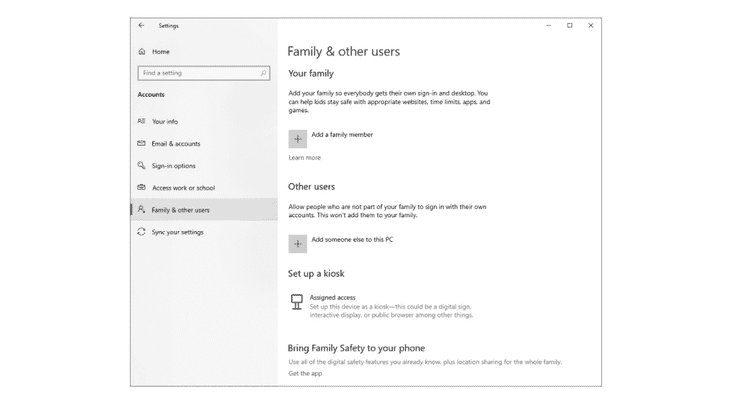Viewport: 750px width, 411px height.
Task: Select Family & other users in sidebar
Action: click(x=204, y=210)
